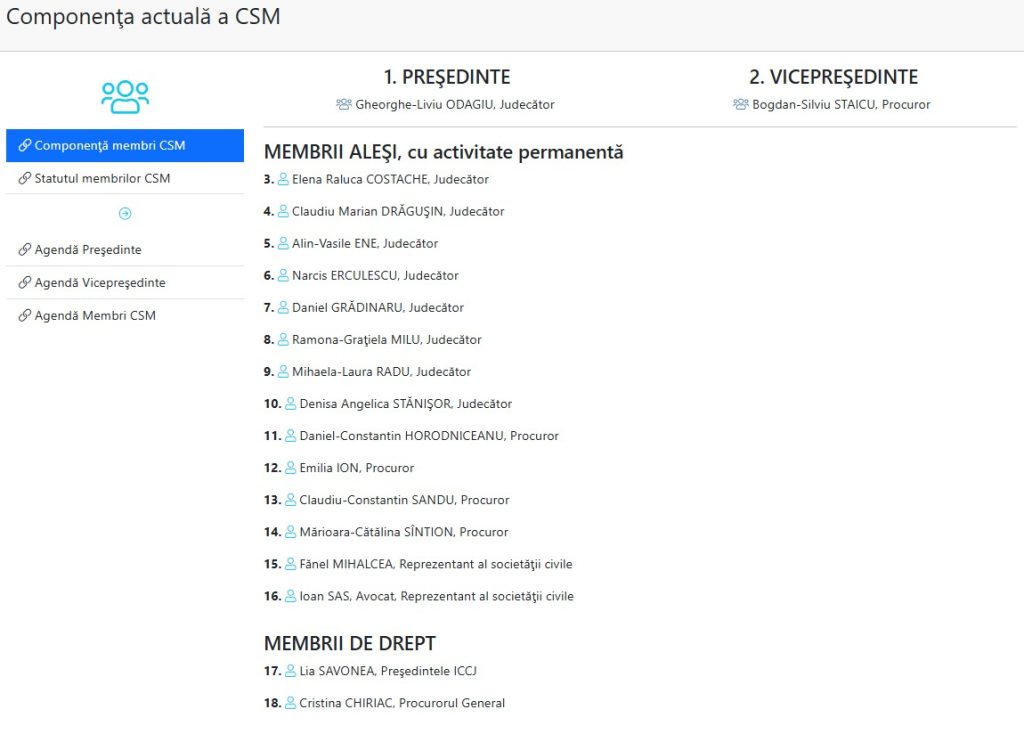Open member Narcis ERCULESCU, Judecător

point(375,276)
